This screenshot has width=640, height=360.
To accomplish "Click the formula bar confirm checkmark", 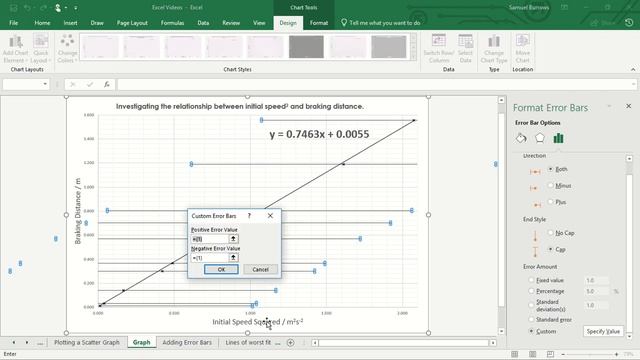I will (x=90, y=84).
